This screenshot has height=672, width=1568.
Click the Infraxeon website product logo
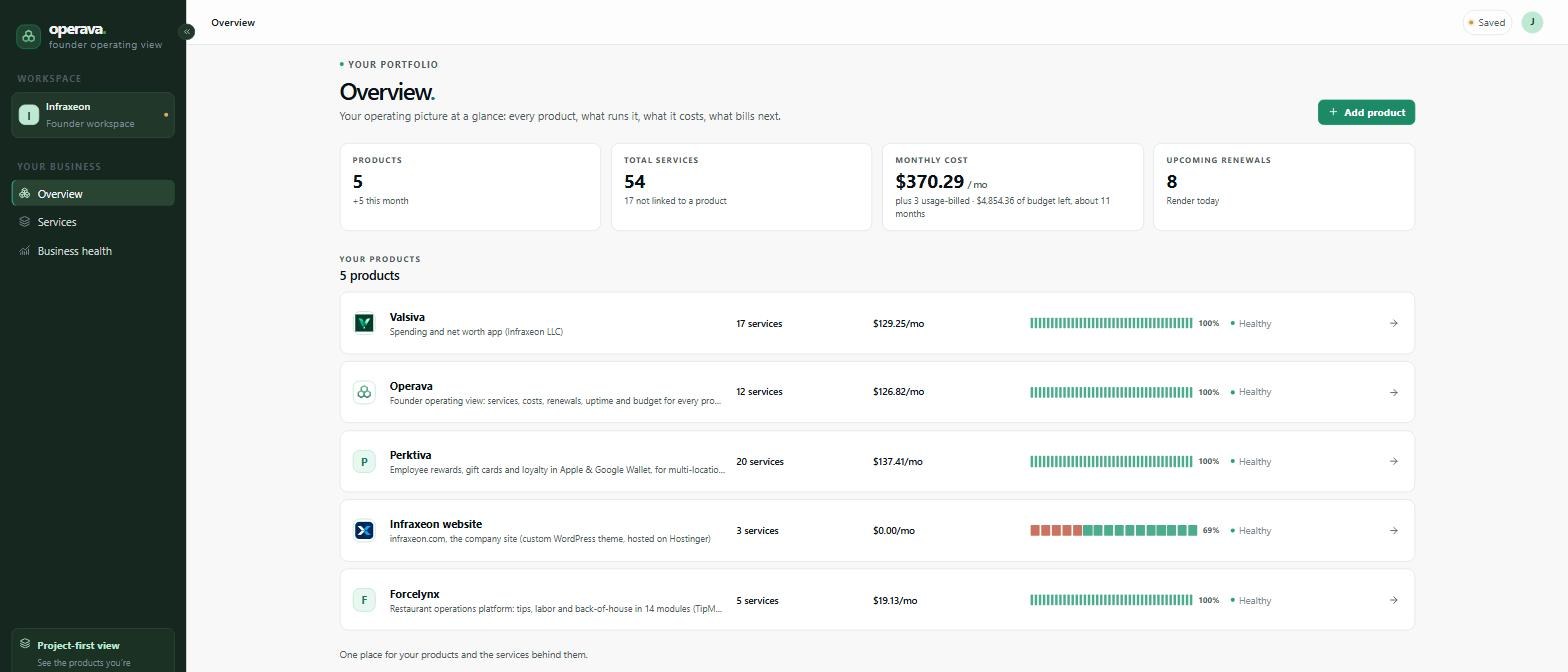point(364,530)
